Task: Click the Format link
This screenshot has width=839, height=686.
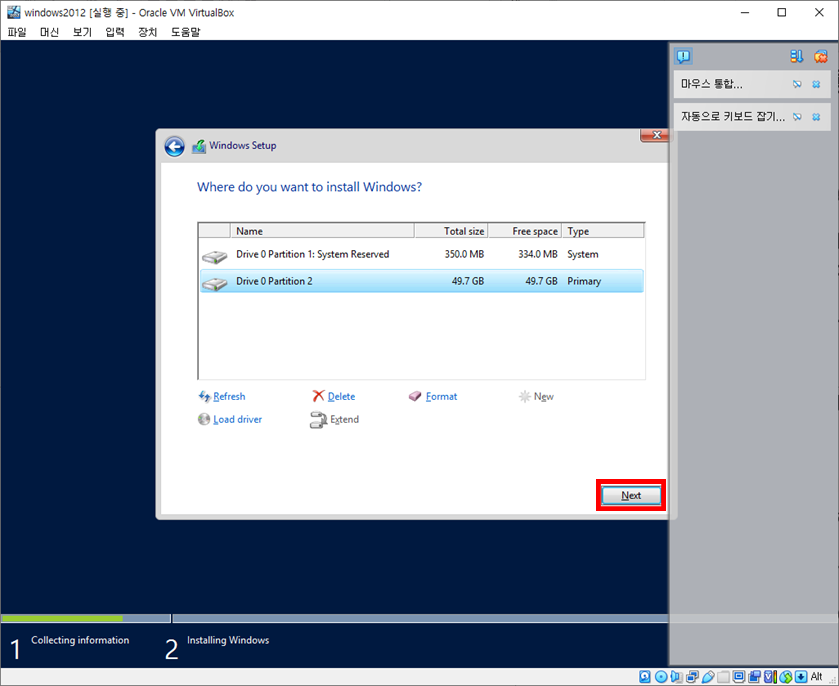Action: coord(441,397)
